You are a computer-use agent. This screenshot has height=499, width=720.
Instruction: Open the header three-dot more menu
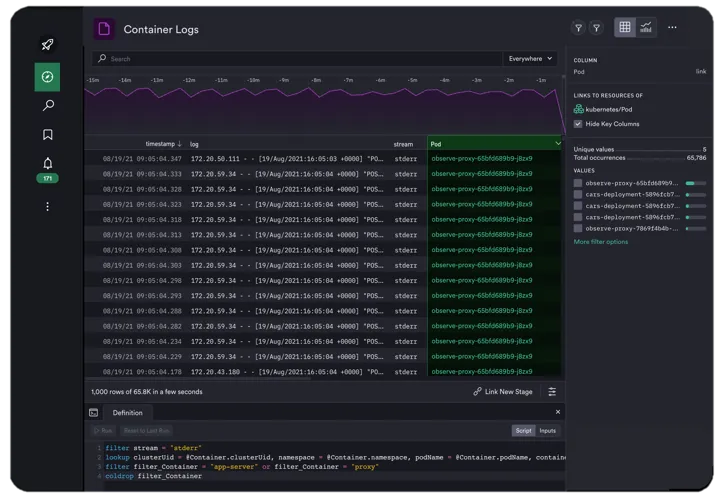[672, 27]
